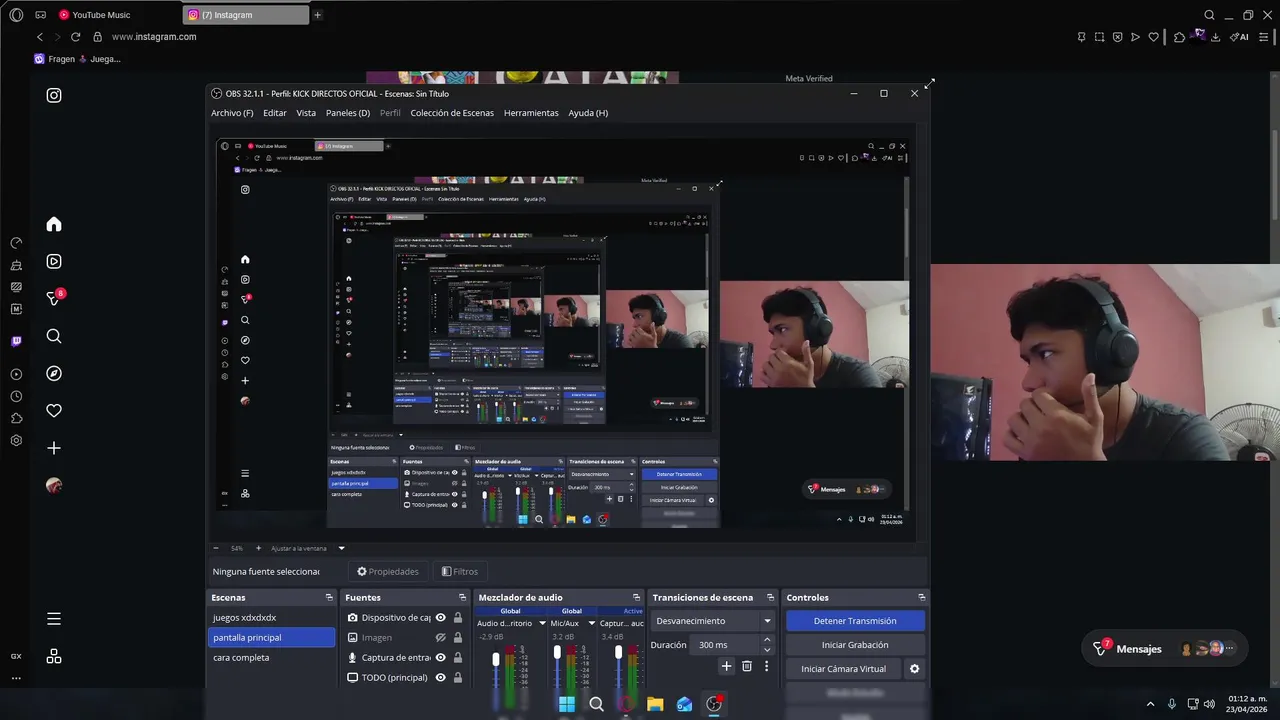Go to Instagram Home in the sidebar
This screenshot has width=1280, height=720.
point(54,224)
